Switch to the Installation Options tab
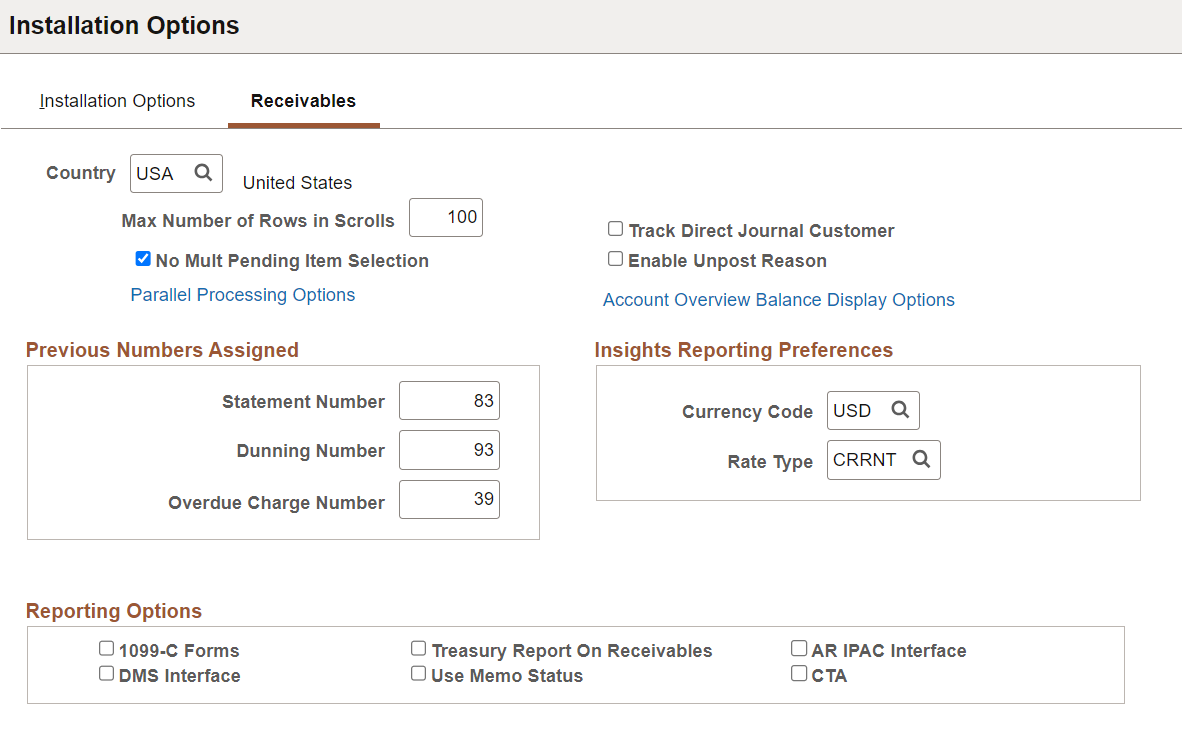Screen dimensions: 1182x738 (118, 101)
